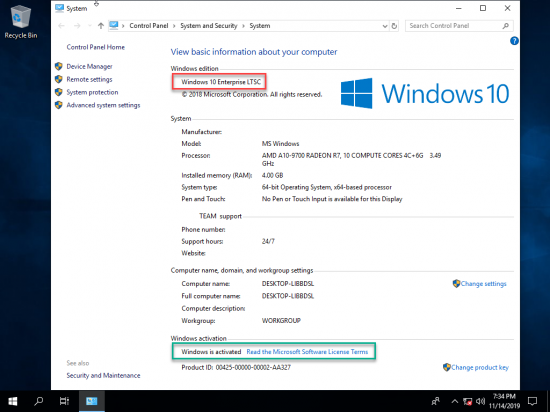Click shield icon beside System protection
The height and width of the screenshot is (412, 550).
pos(59,92)
